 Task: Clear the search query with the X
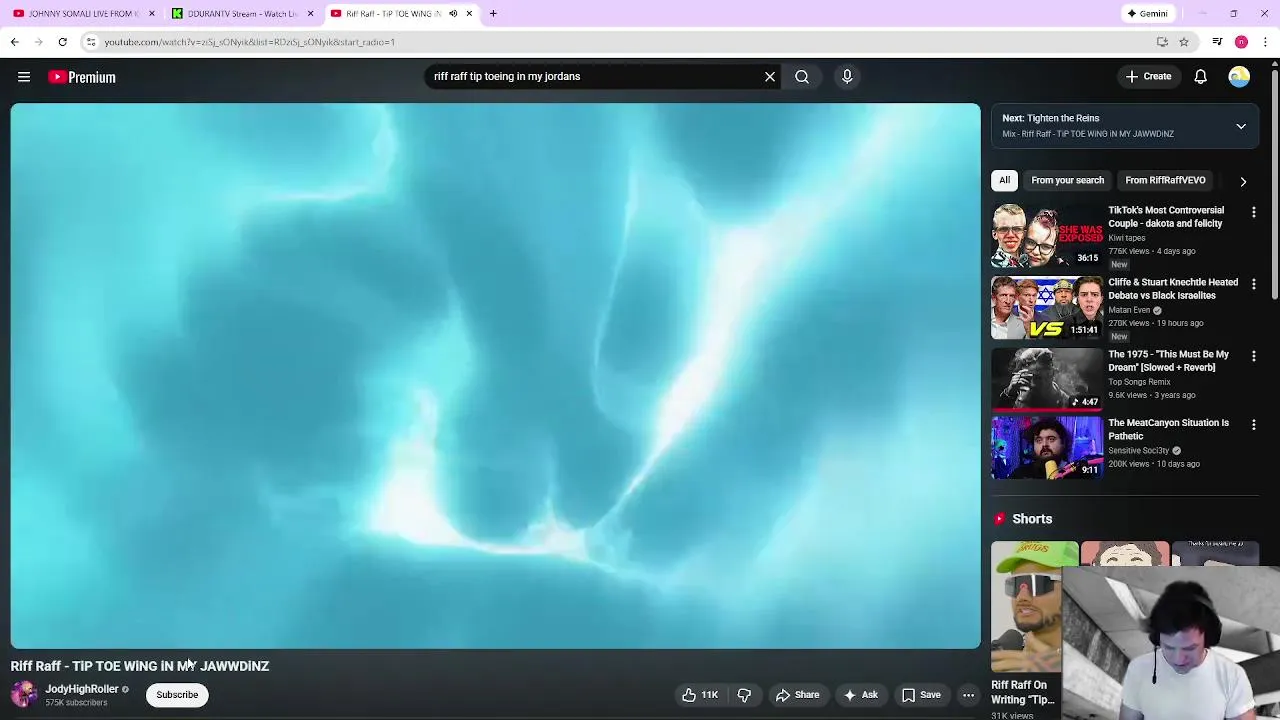click(770, 76)
